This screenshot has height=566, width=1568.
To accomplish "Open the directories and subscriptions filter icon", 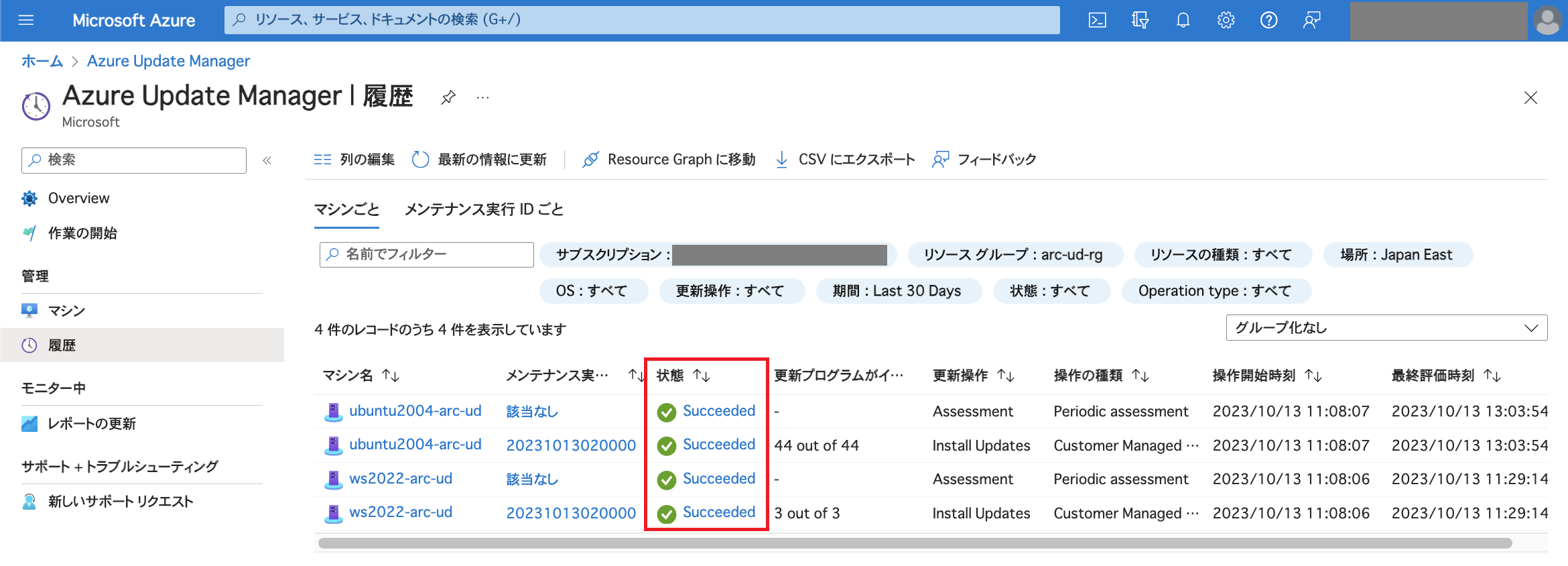I will point(1140,20).
